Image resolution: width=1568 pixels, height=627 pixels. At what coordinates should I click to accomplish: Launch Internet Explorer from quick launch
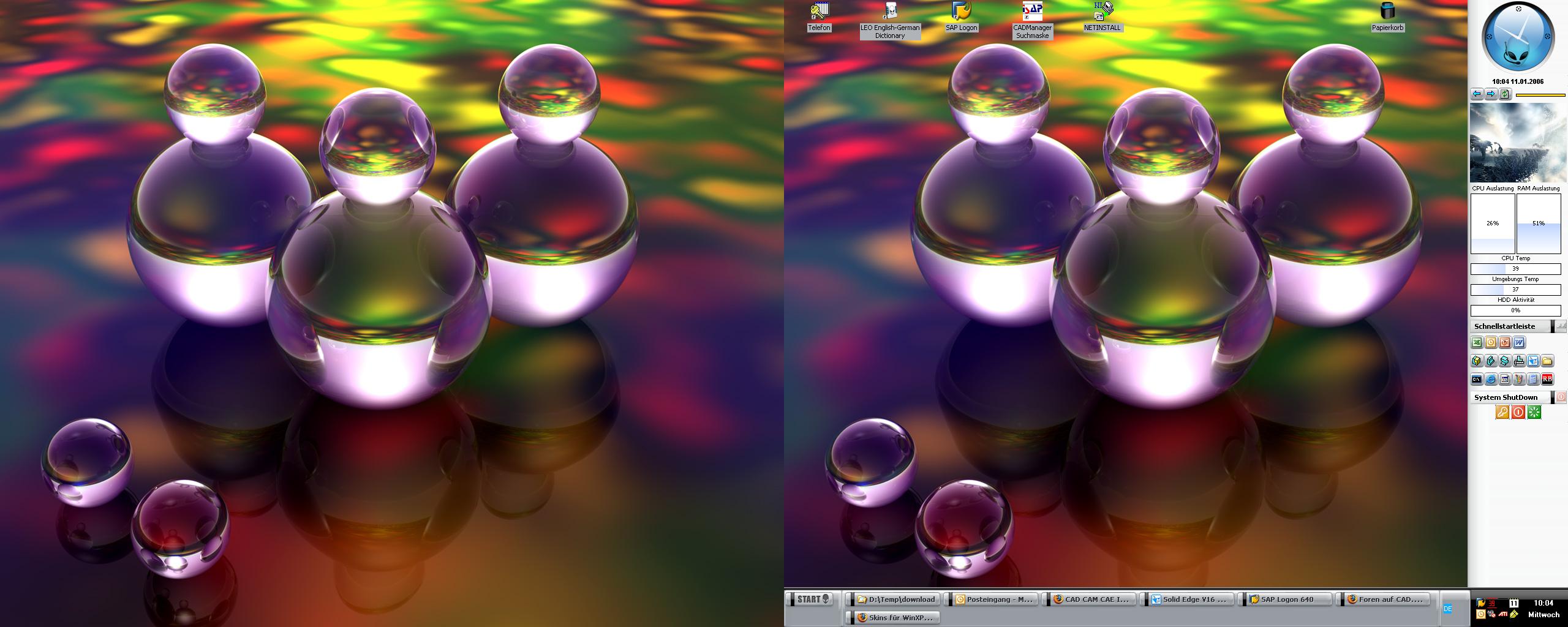pyautogui.click(x=1491, y=379)
